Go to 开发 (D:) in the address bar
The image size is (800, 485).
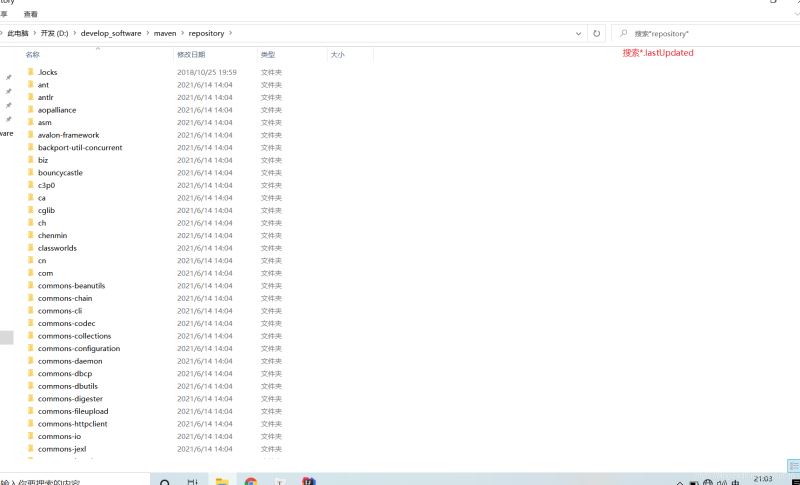tap(55, 33)
